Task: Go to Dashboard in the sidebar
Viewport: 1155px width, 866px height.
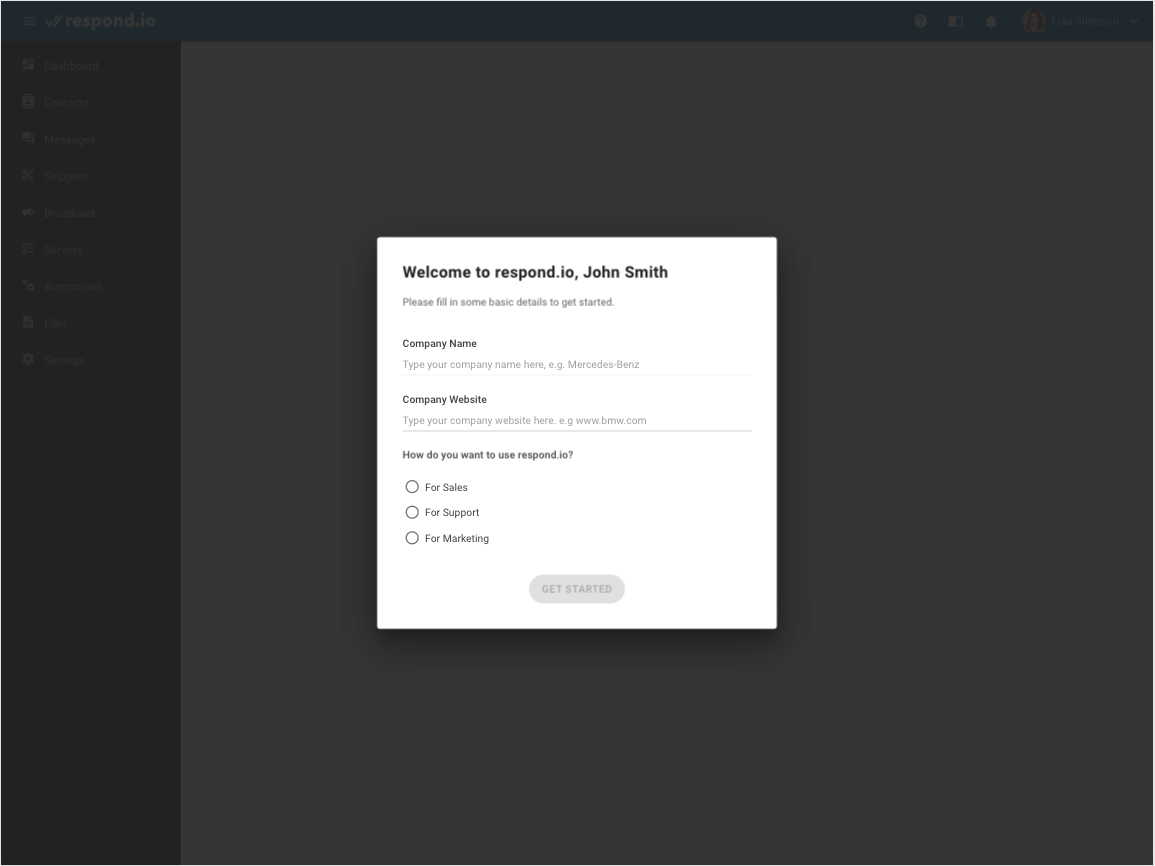Action: tap(71, 66)
